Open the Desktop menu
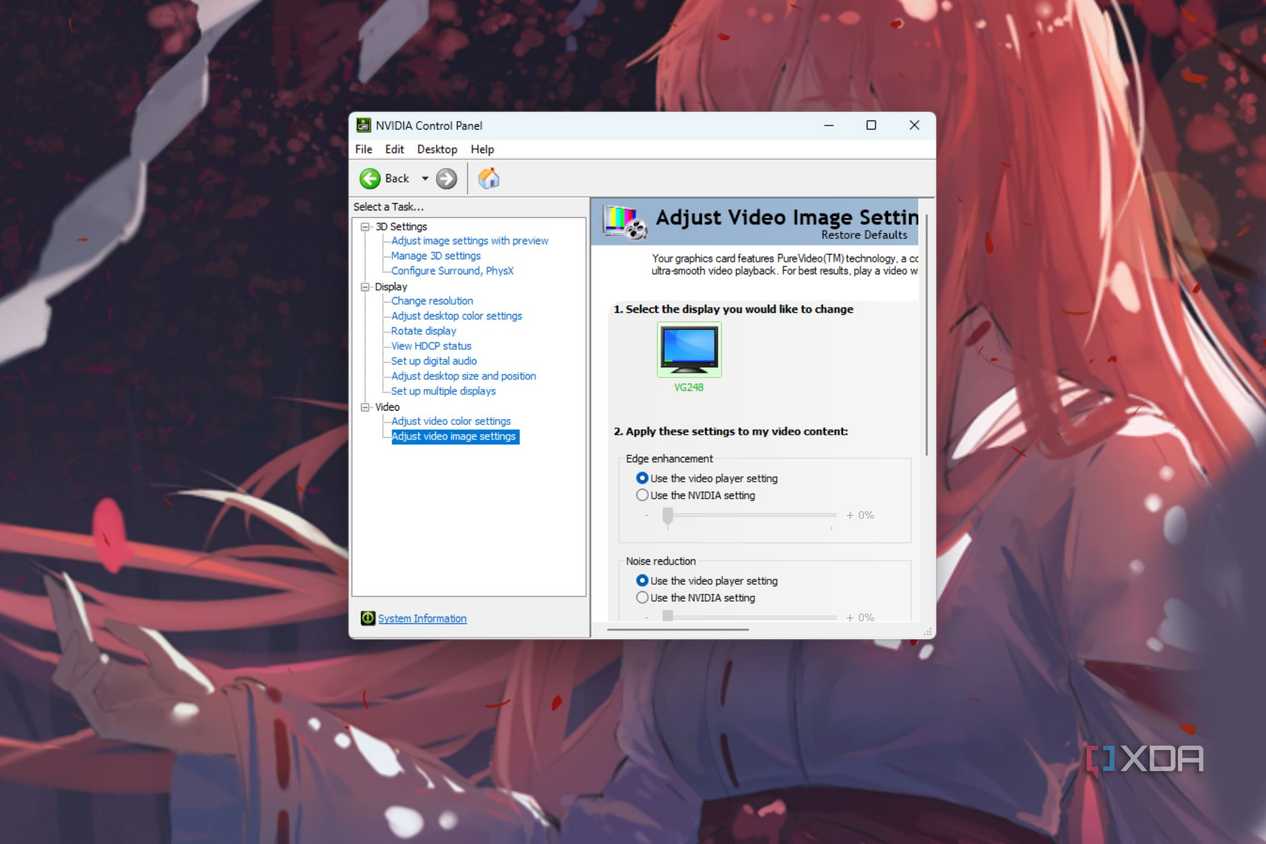This screenshot has height=844, width=1266. click(x=437, y=149)
